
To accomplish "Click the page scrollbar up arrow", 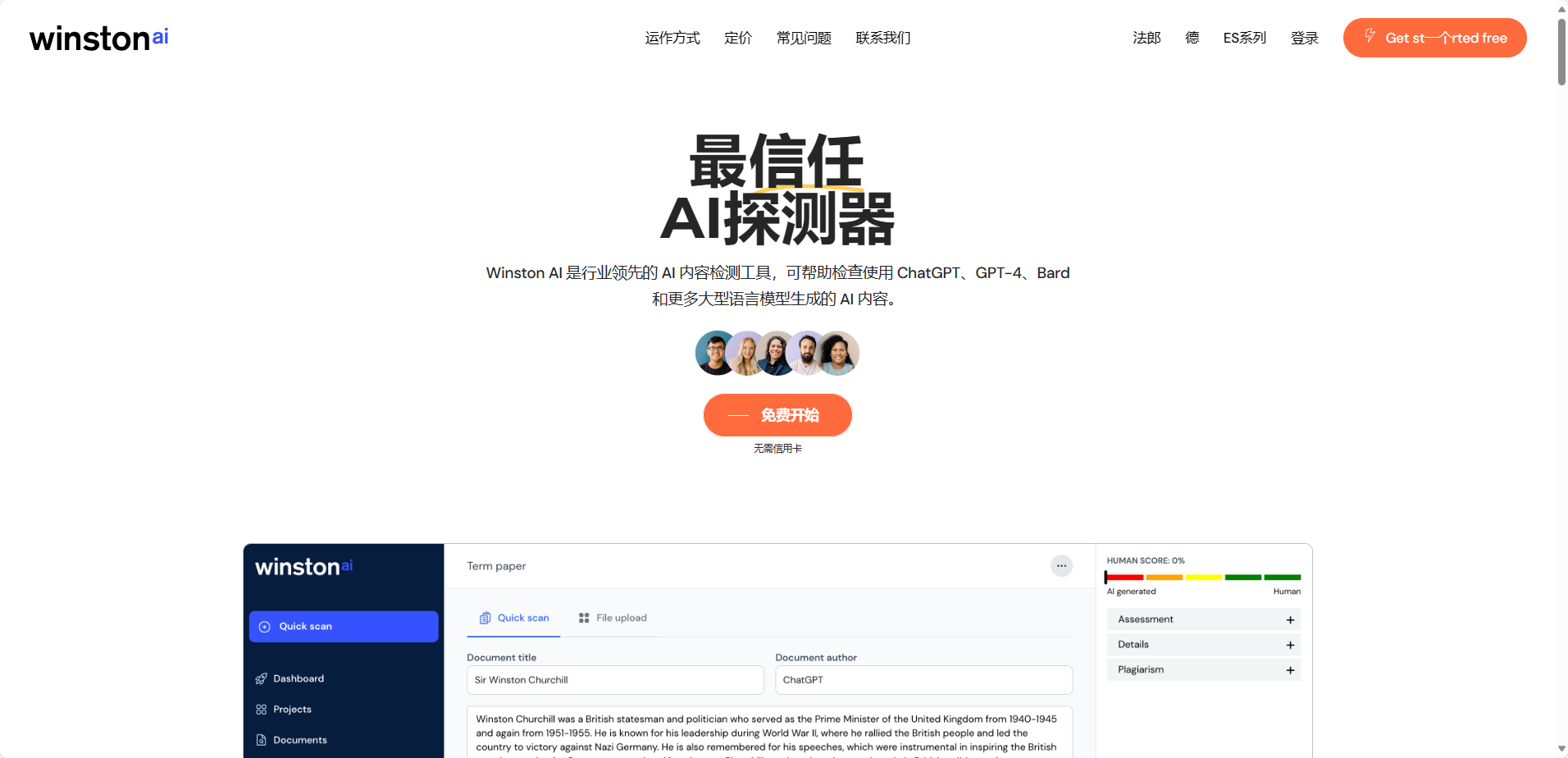I will [1561, 8].
